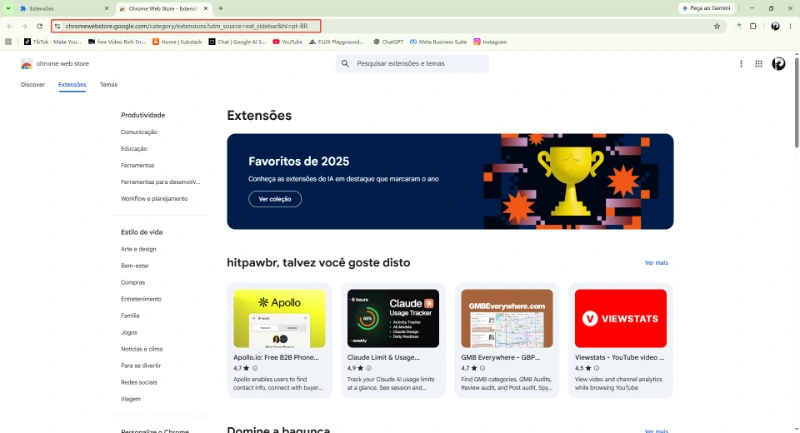
Task: Go back to previous page
Action: point(10,26)
